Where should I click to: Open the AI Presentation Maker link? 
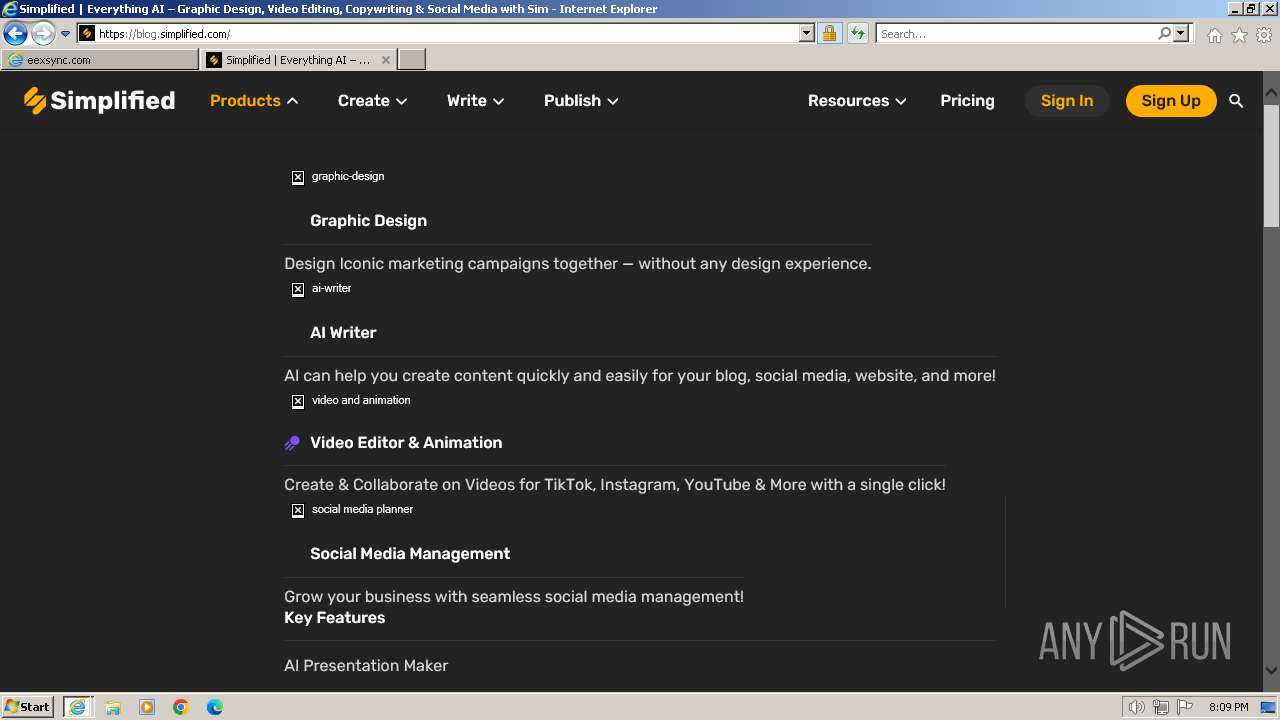[x=366, y=666]
